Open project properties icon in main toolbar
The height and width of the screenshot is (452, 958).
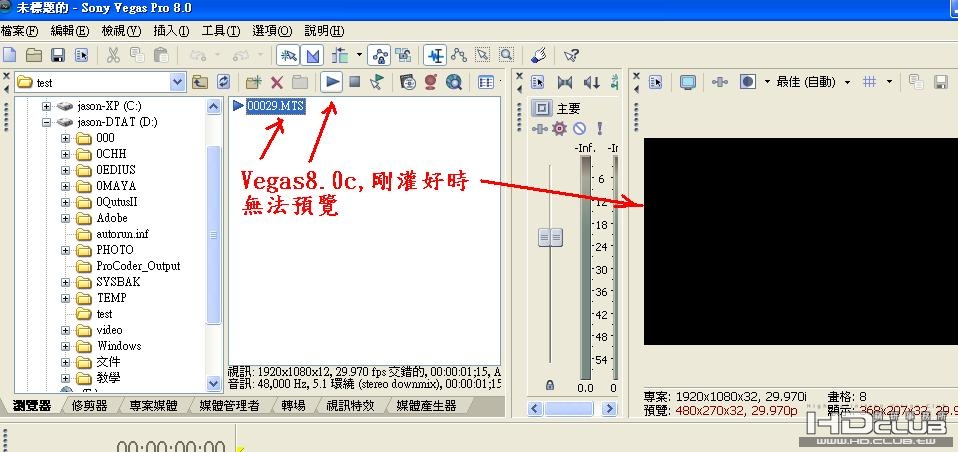pos(81,55)
